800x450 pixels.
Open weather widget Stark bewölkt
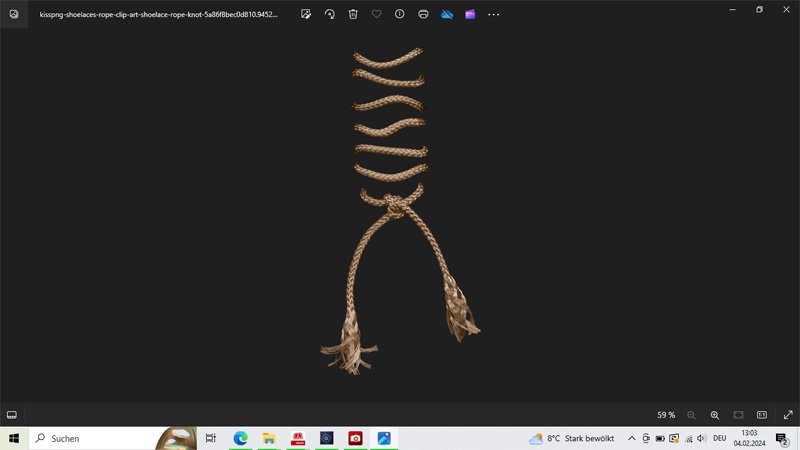(572, 438)
